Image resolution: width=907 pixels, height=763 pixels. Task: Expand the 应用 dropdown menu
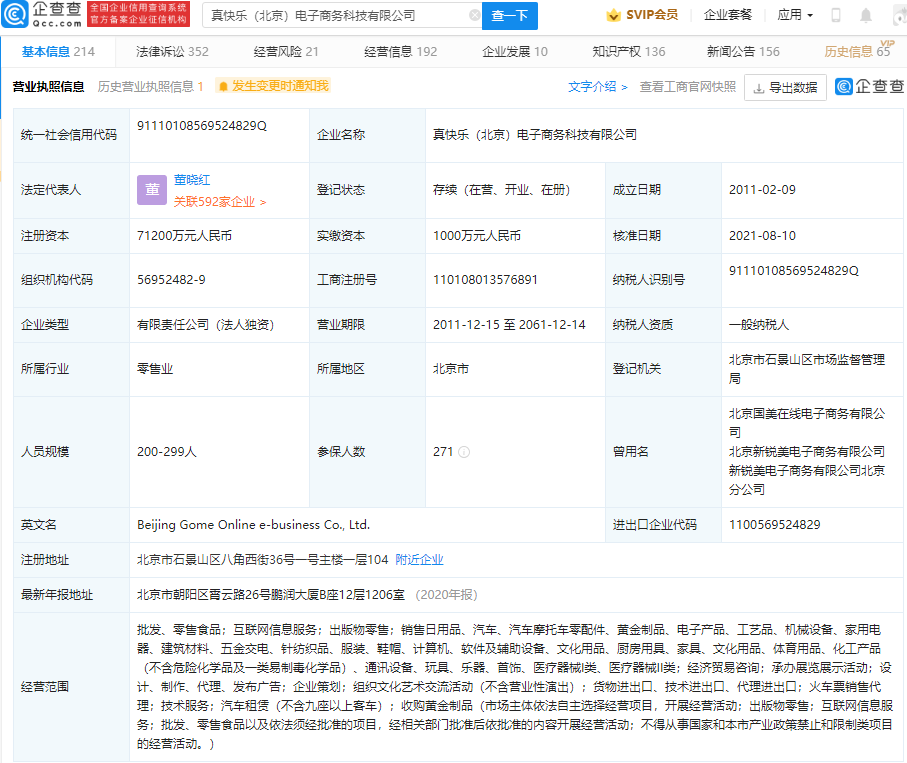coord(795,15)
